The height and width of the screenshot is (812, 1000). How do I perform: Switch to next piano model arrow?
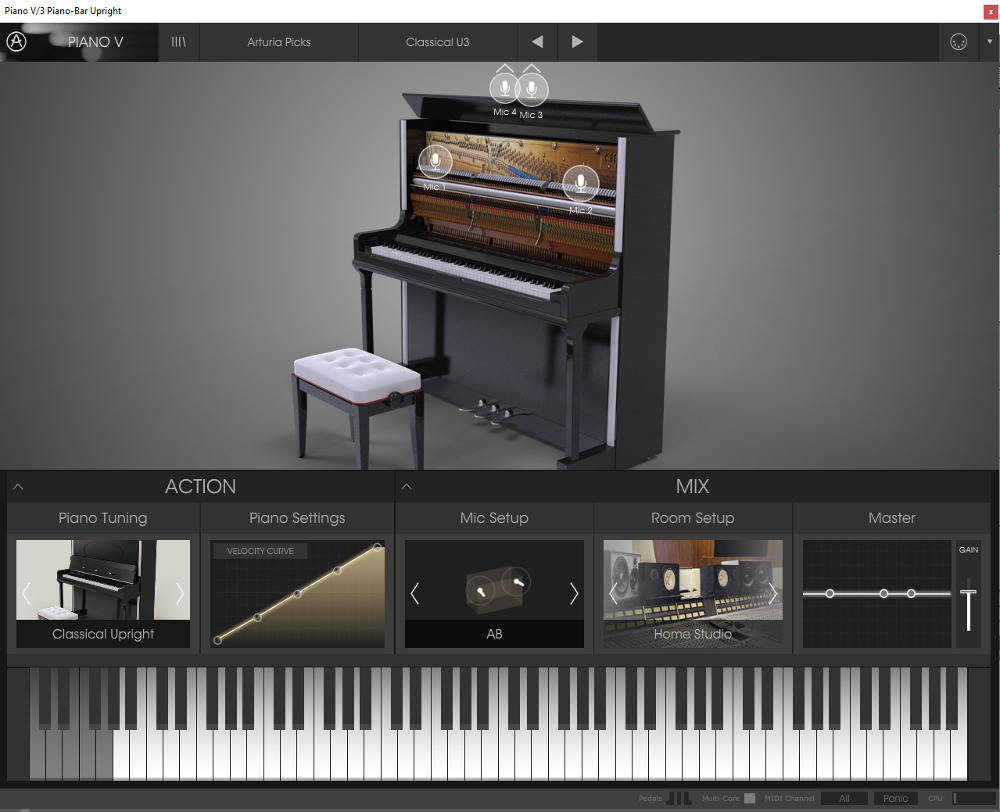coord(180,593)
